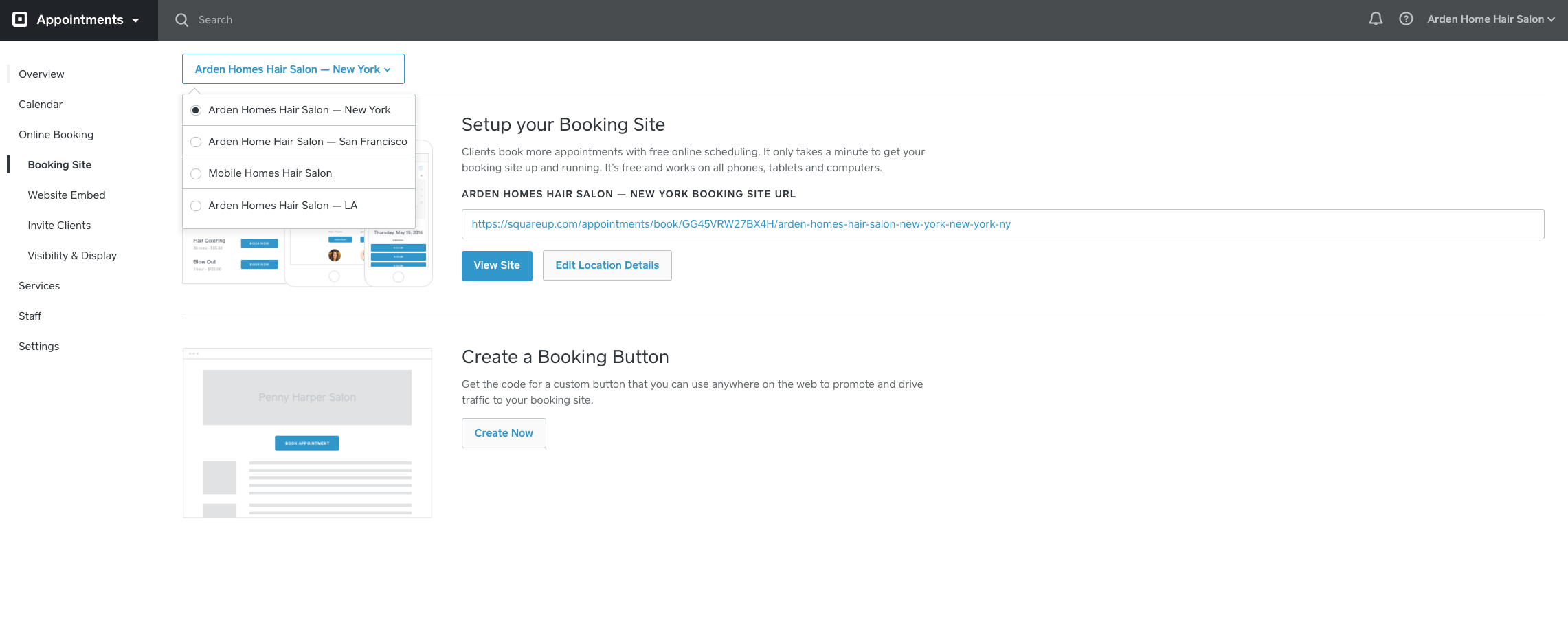Go to Overview in the sidebar
Image resolution: width=1568 pixels, height=625 pixels.
pos(41,74)
